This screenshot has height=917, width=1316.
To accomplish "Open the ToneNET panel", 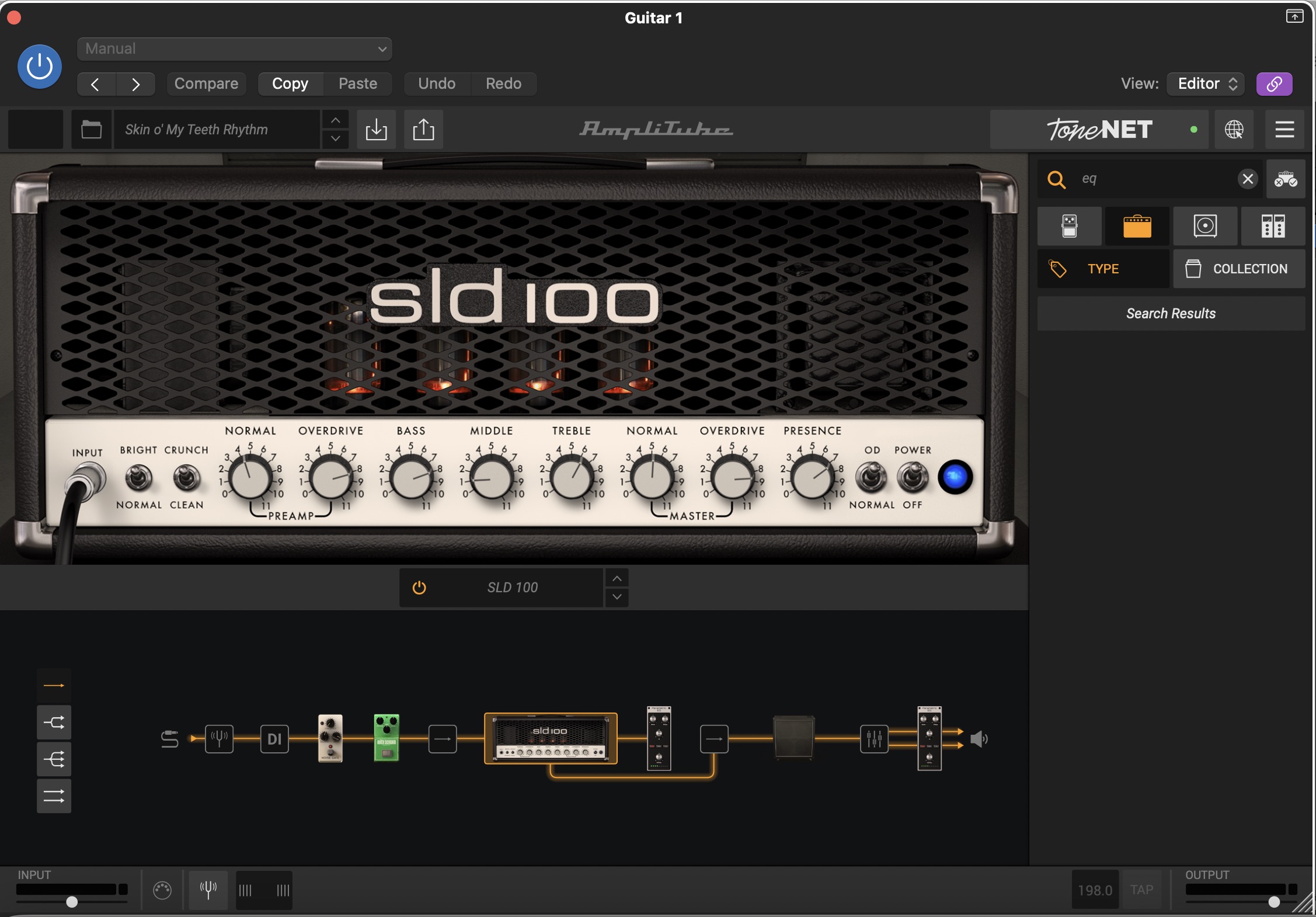I will [1099, 129].
